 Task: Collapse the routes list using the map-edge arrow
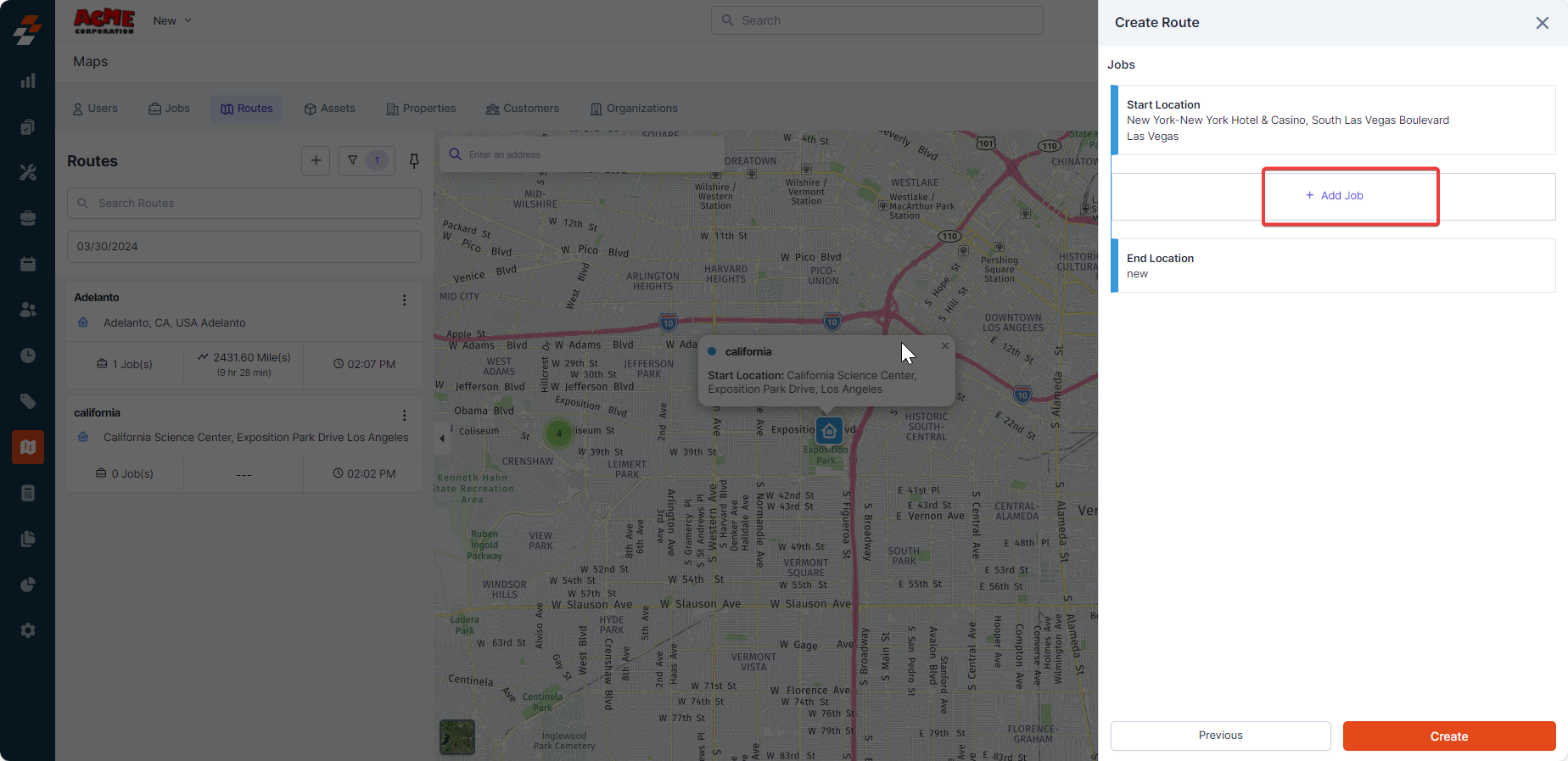(x=442, y=439)
